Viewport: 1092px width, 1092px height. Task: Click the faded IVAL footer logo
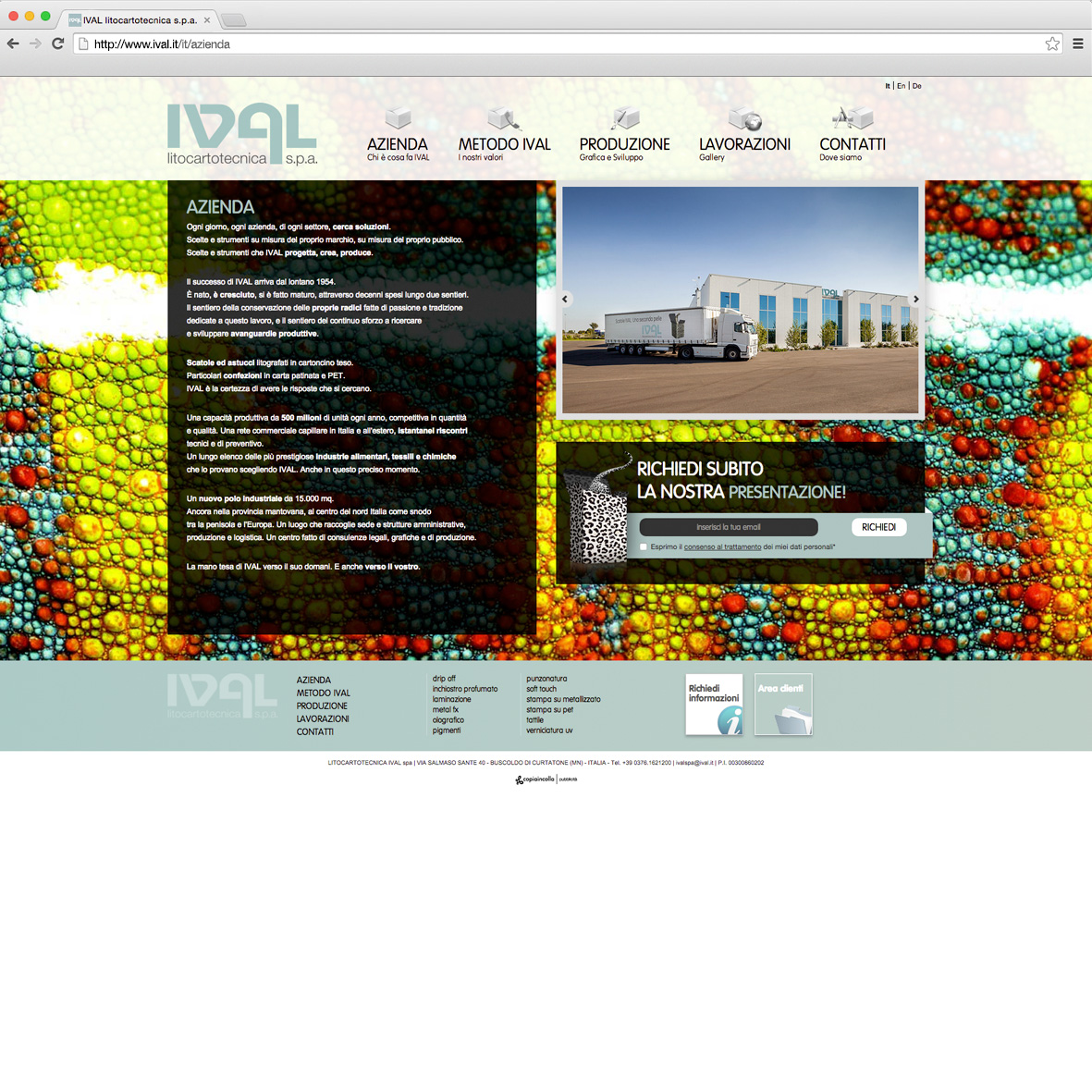(222, 695)
